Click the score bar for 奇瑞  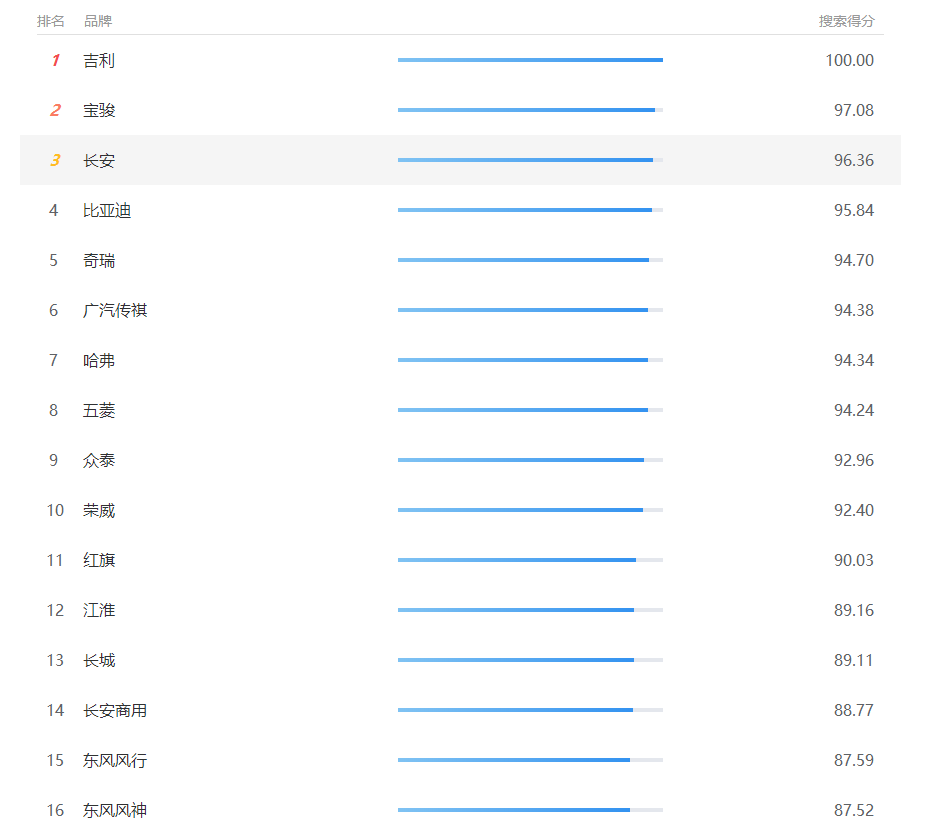(530, 260)
